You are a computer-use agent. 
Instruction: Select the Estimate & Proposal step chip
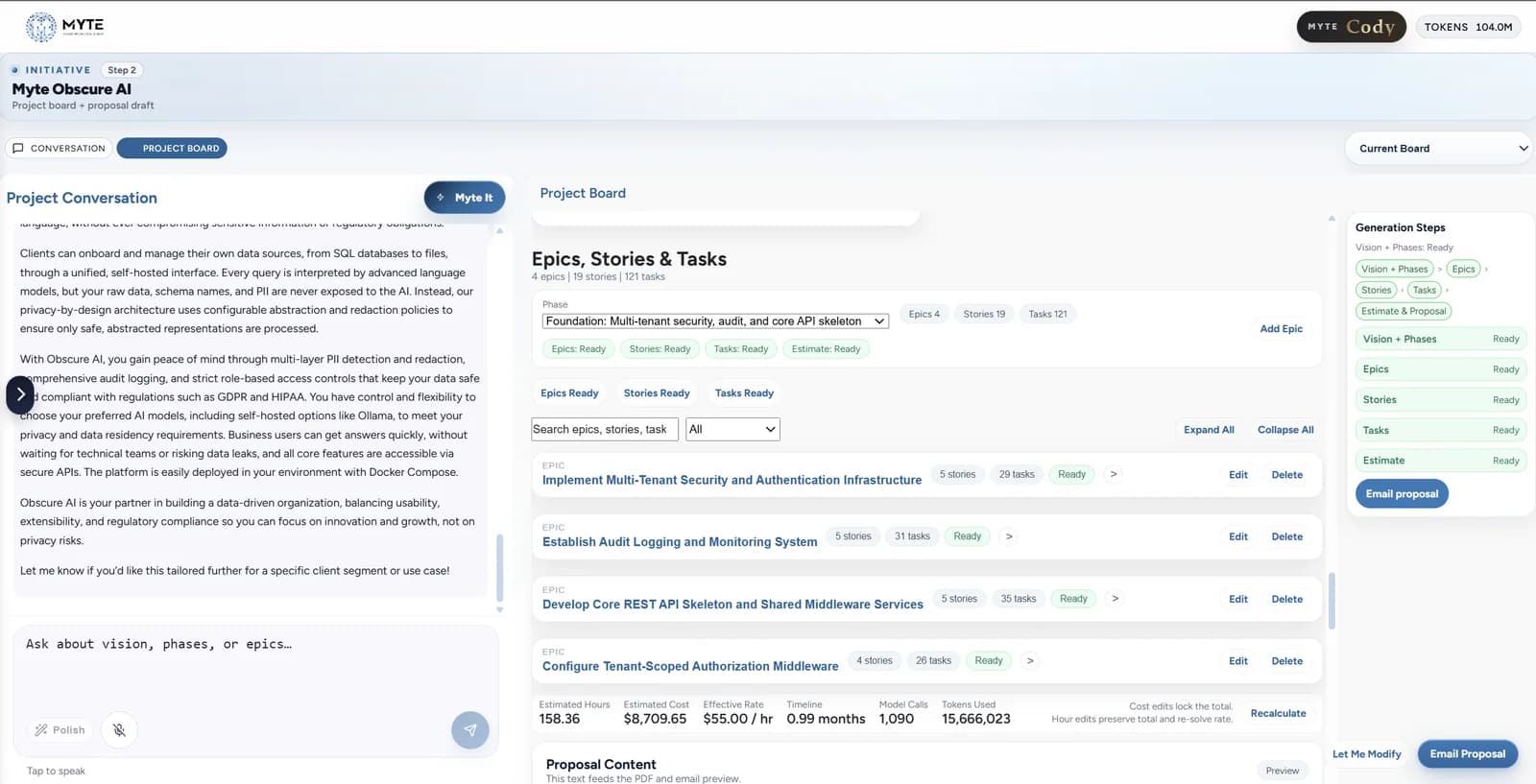(x=1404, y=312)
